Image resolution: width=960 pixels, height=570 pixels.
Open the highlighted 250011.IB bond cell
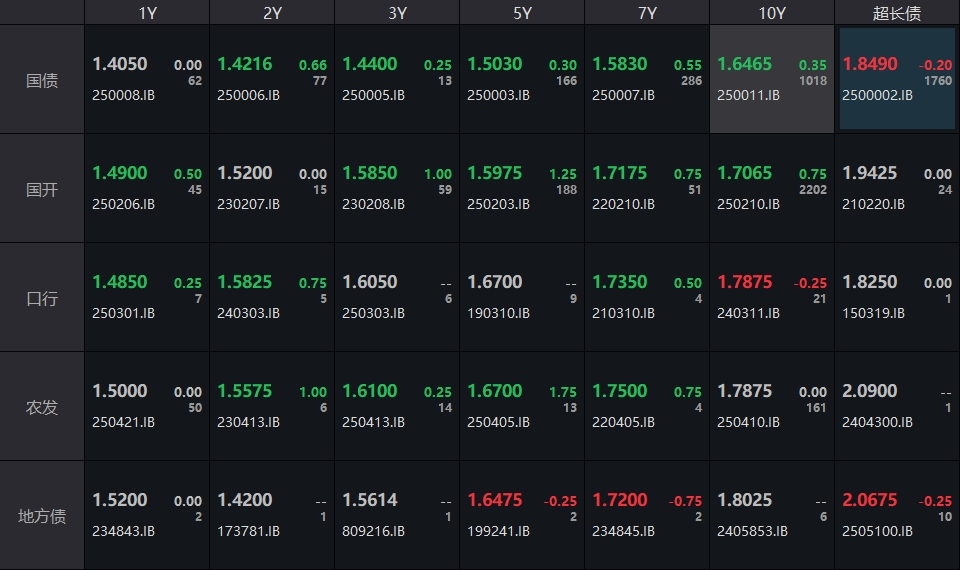771,80
